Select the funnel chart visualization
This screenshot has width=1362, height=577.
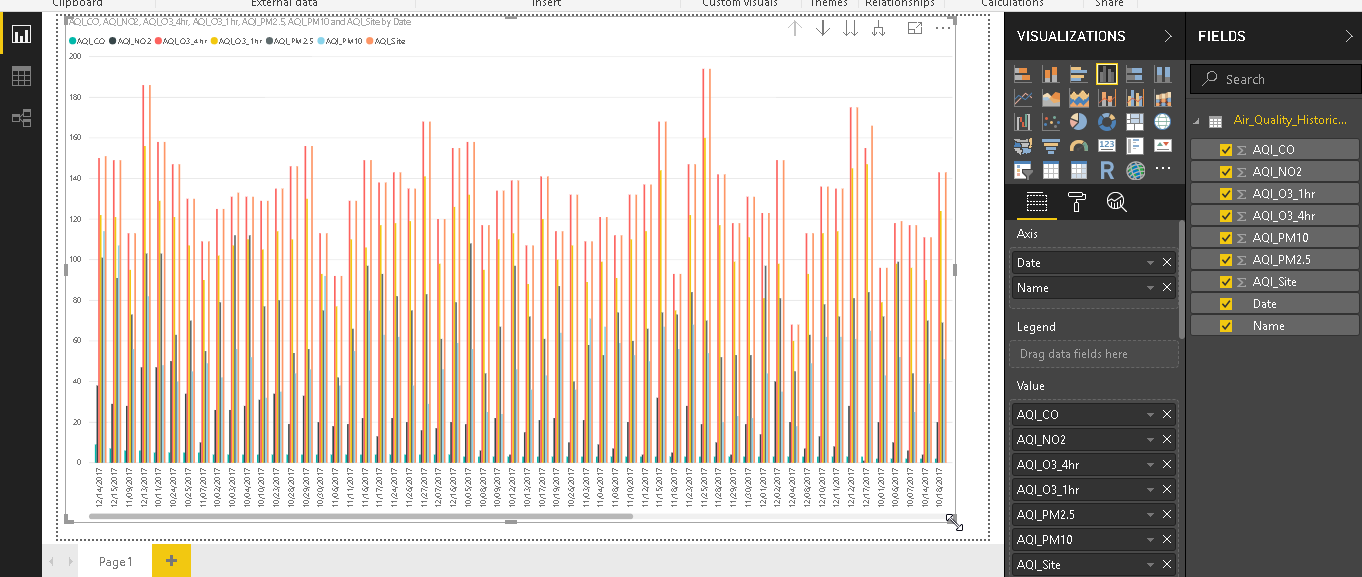pos(1050,146)
